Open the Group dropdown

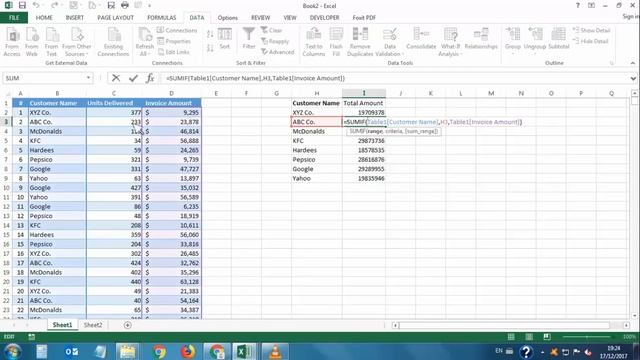tap(513, 49)
